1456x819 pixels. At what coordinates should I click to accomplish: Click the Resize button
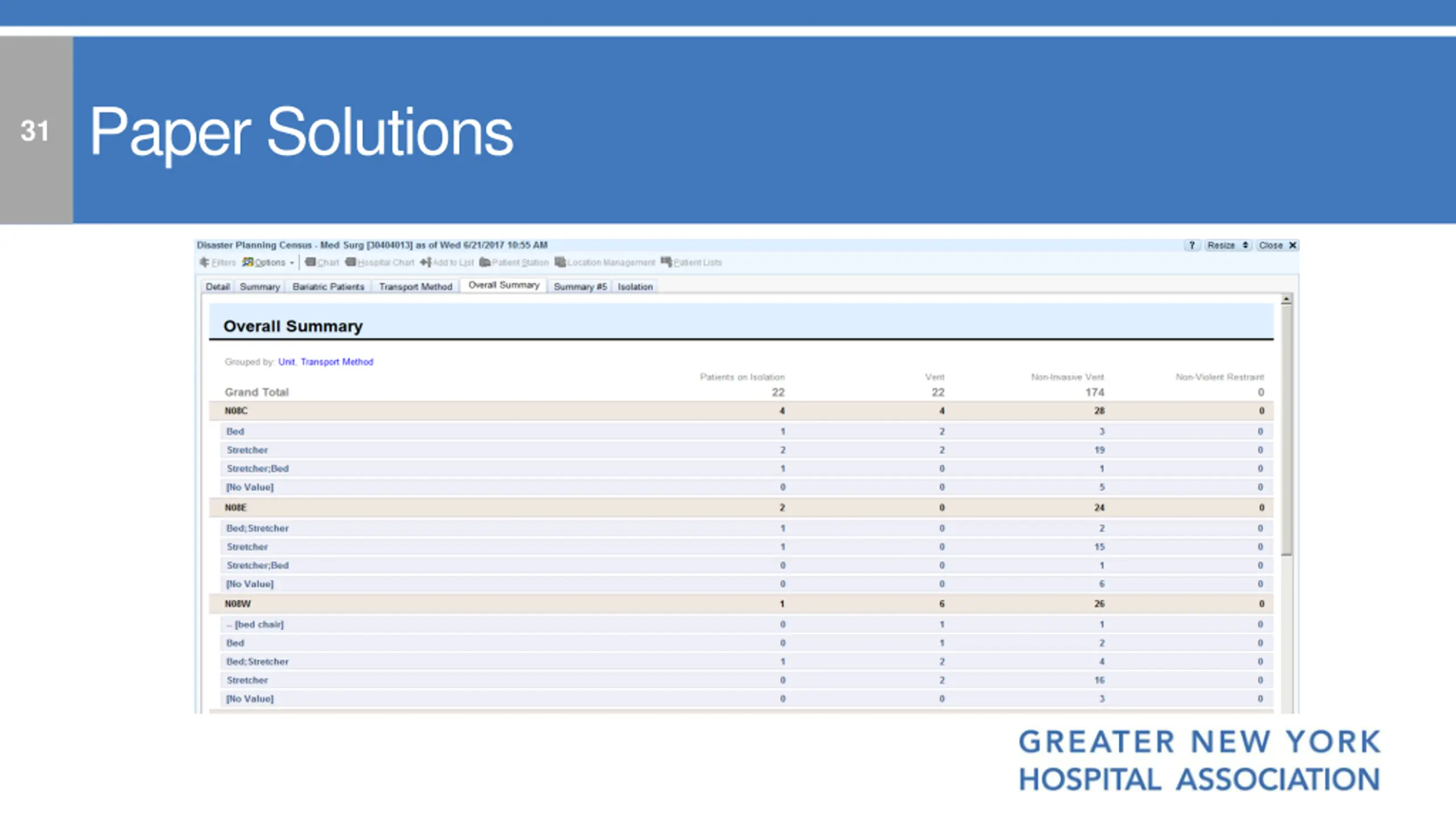pos(1227,245)
